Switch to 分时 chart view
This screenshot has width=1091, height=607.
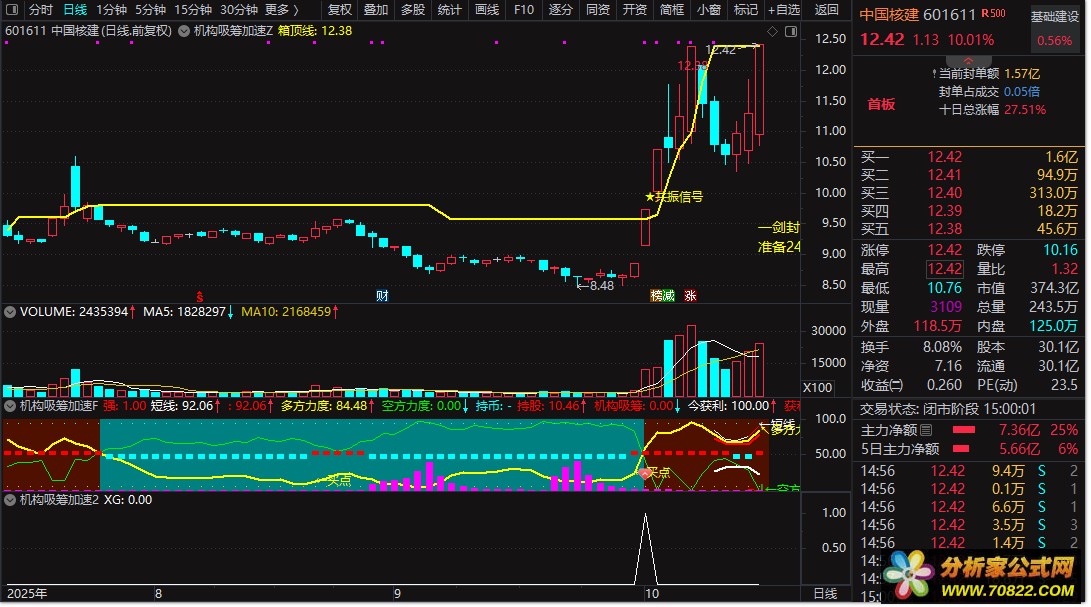click(40, 10)
